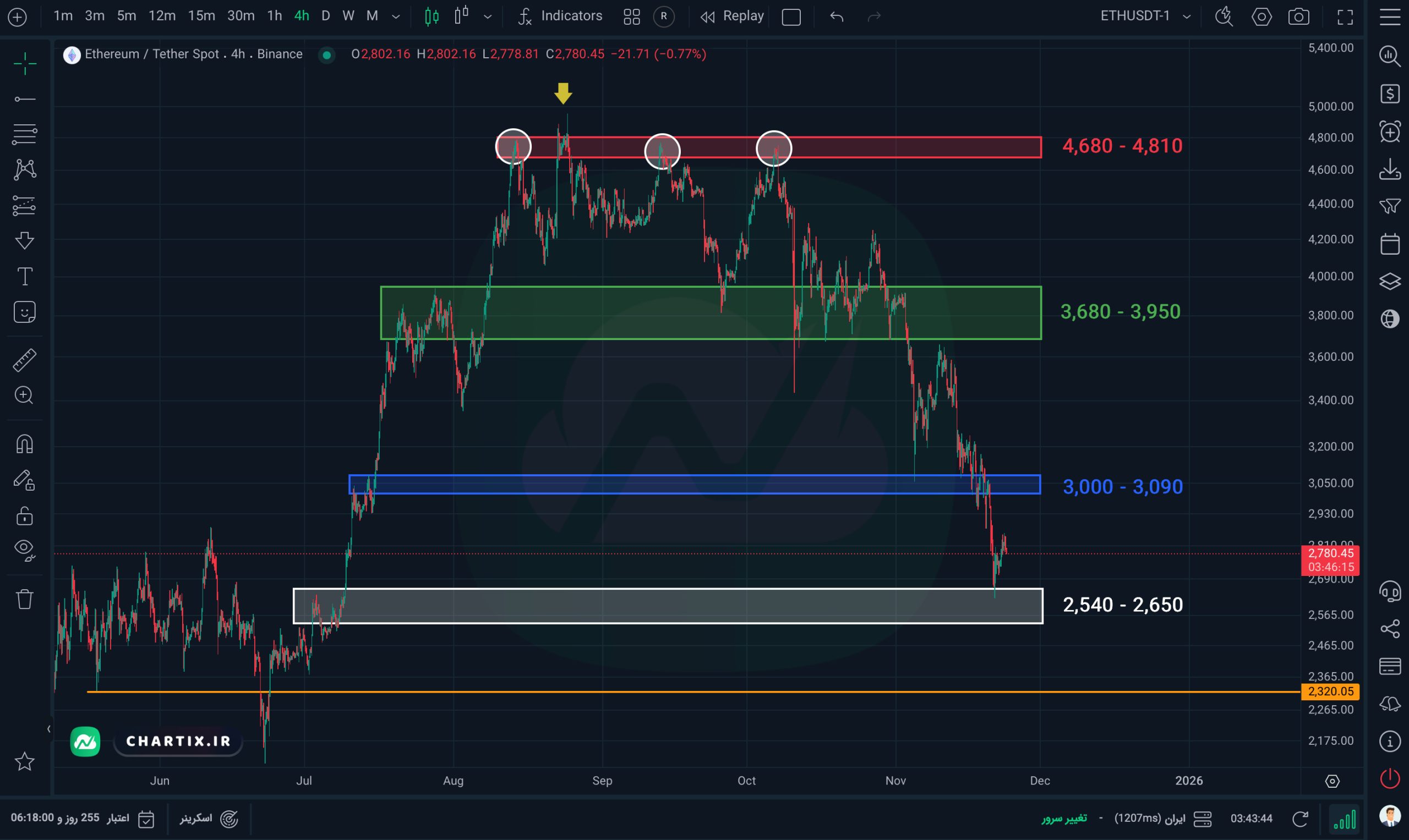This screenshot has width=1409, height=840.
Task: Switch to the D timeframe
Action: click(325, 16)
